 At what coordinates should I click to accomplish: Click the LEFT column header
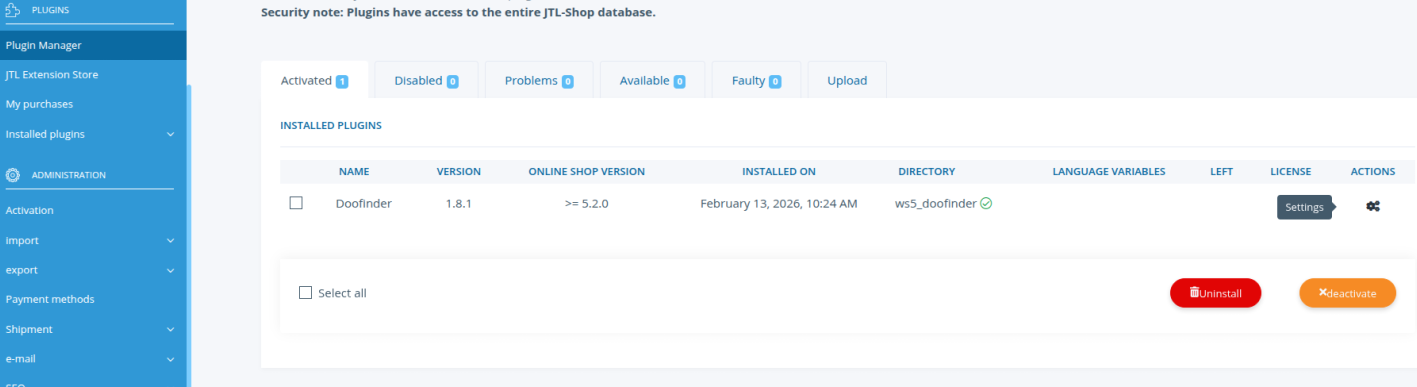tap(1221, 172)
